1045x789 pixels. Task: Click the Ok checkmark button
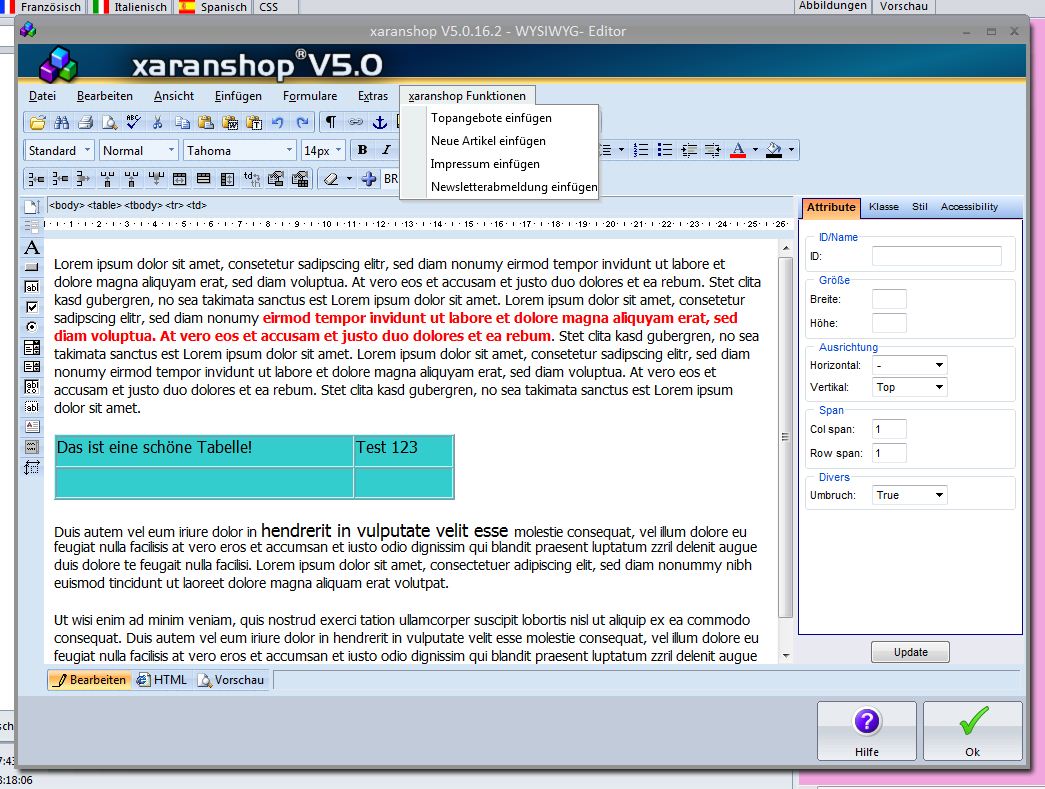pyautogui.click(x=972, y=731)
